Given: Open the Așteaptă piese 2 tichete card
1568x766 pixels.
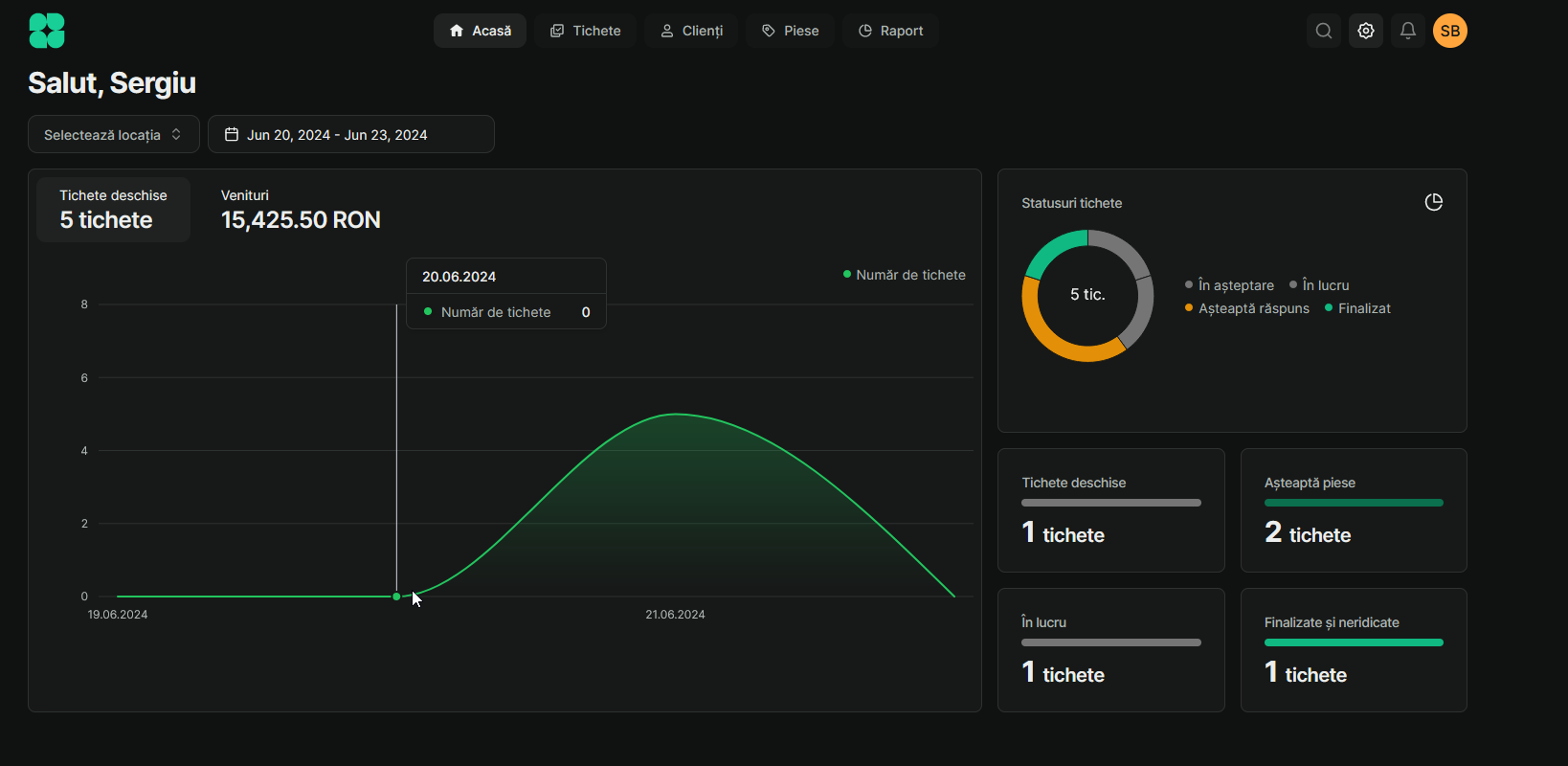Looking at the screenshot, I should tap(1354, 510).
